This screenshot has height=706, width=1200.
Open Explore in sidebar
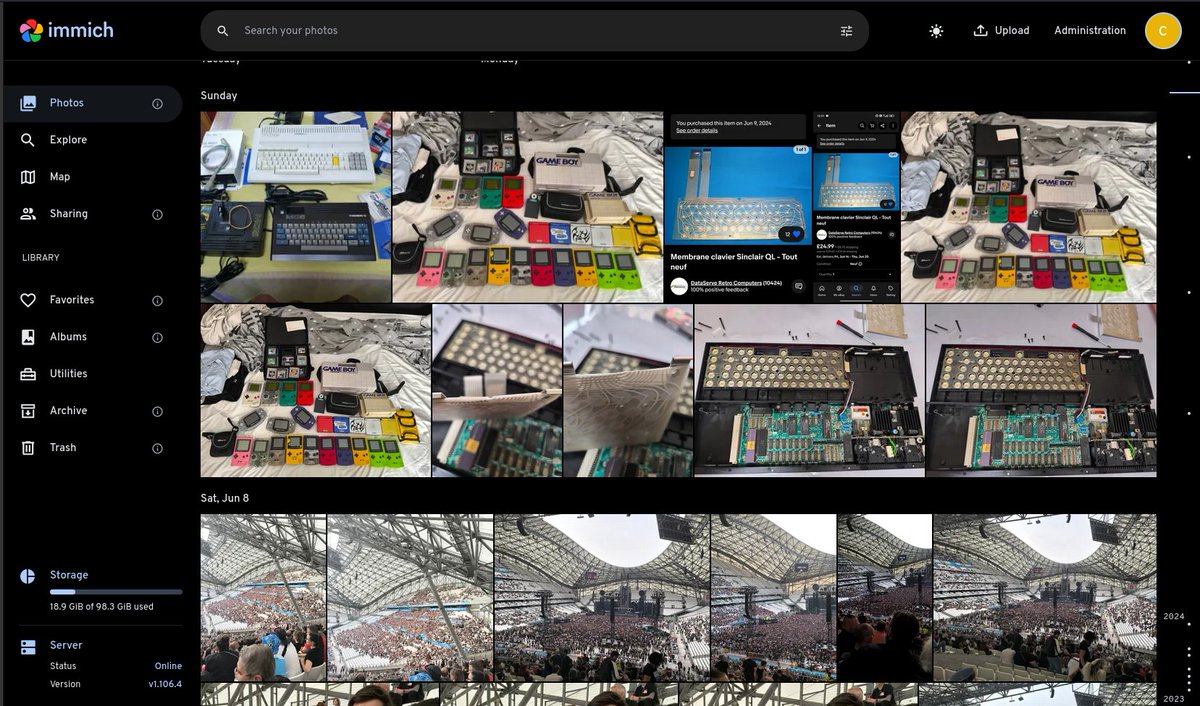pos(91,140)
